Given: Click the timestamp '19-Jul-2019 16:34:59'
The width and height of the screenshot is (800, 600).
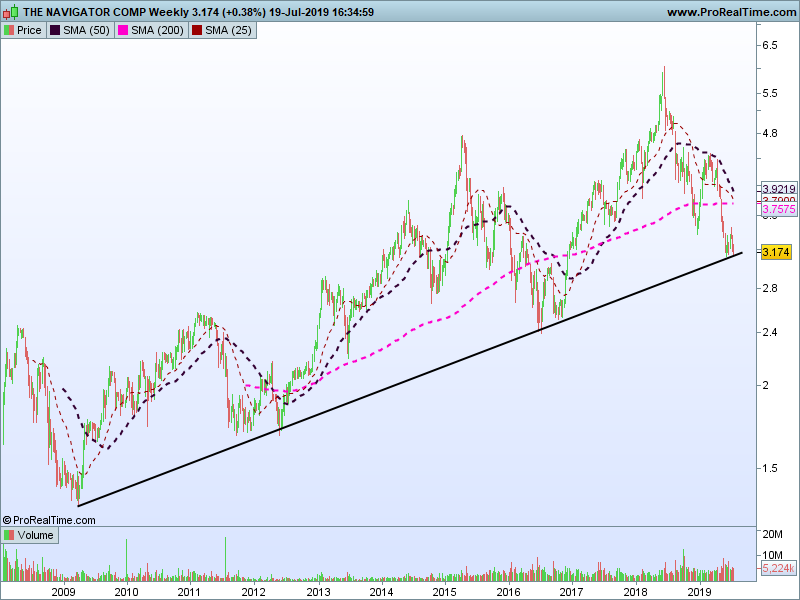Looking at the screenshot, I should (x=321, y=12).
